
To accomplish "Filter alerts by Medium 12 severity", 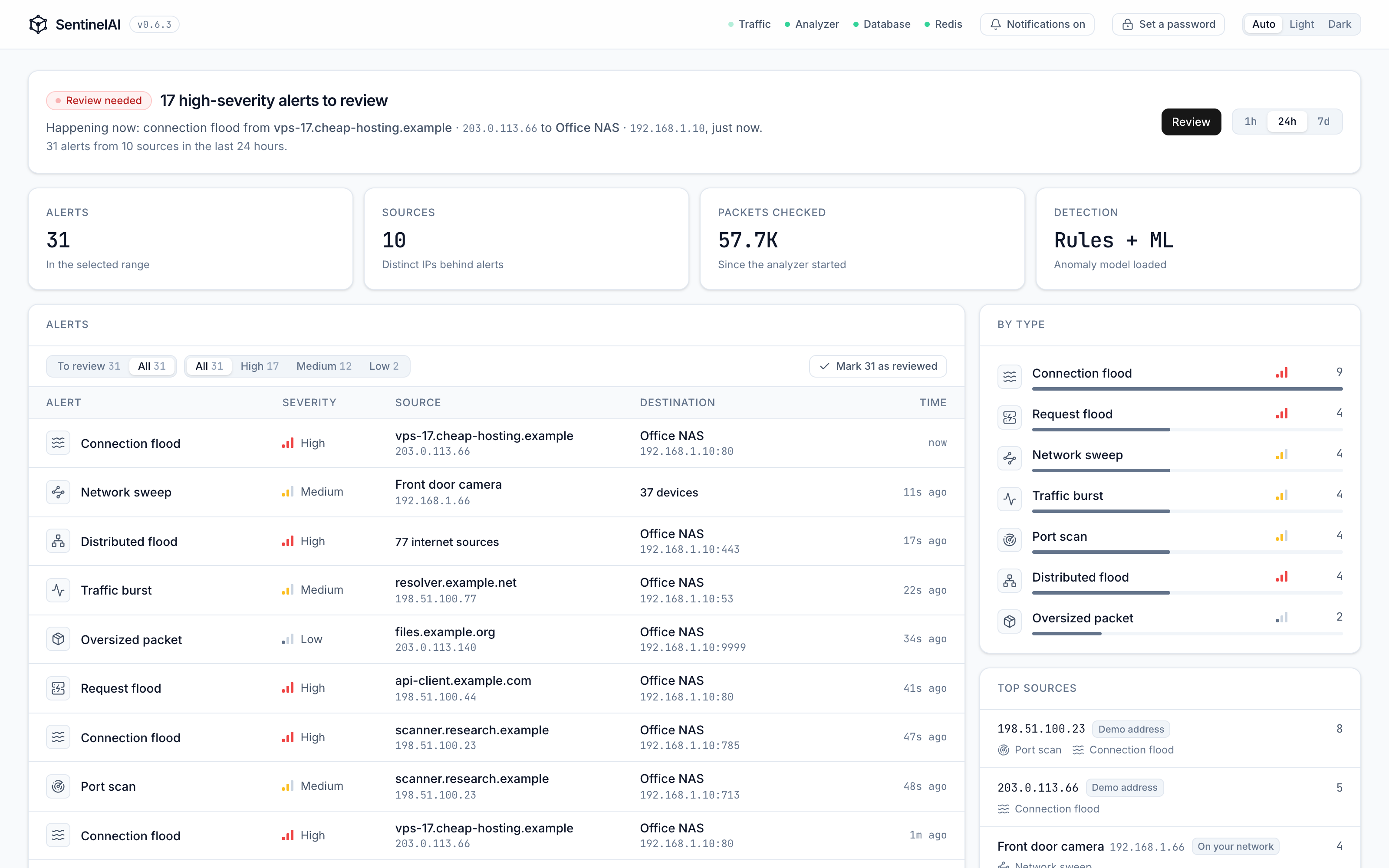I will (324, 366).
